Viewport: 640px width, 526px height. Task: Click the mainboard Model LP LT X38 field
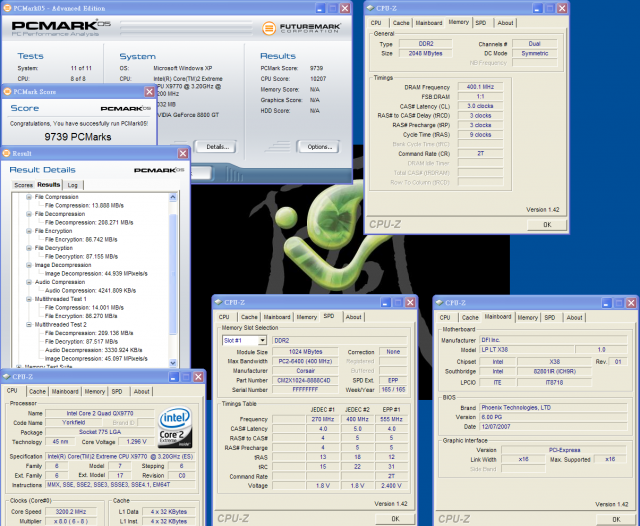pyautogui.click(x=526, y=350)
